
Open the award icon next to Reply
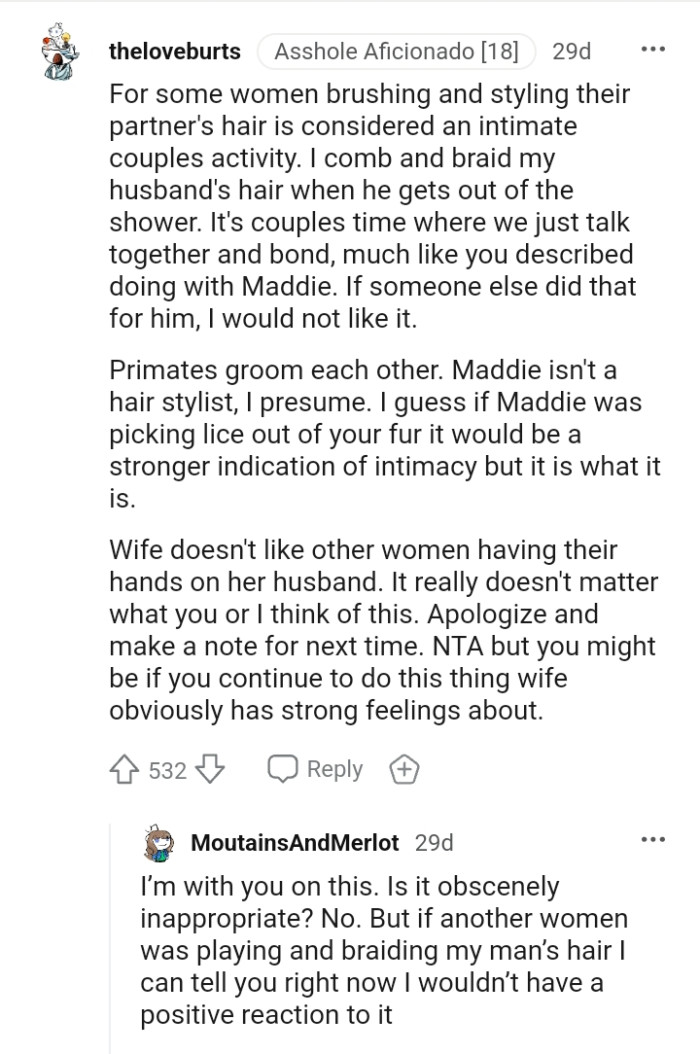404,768
